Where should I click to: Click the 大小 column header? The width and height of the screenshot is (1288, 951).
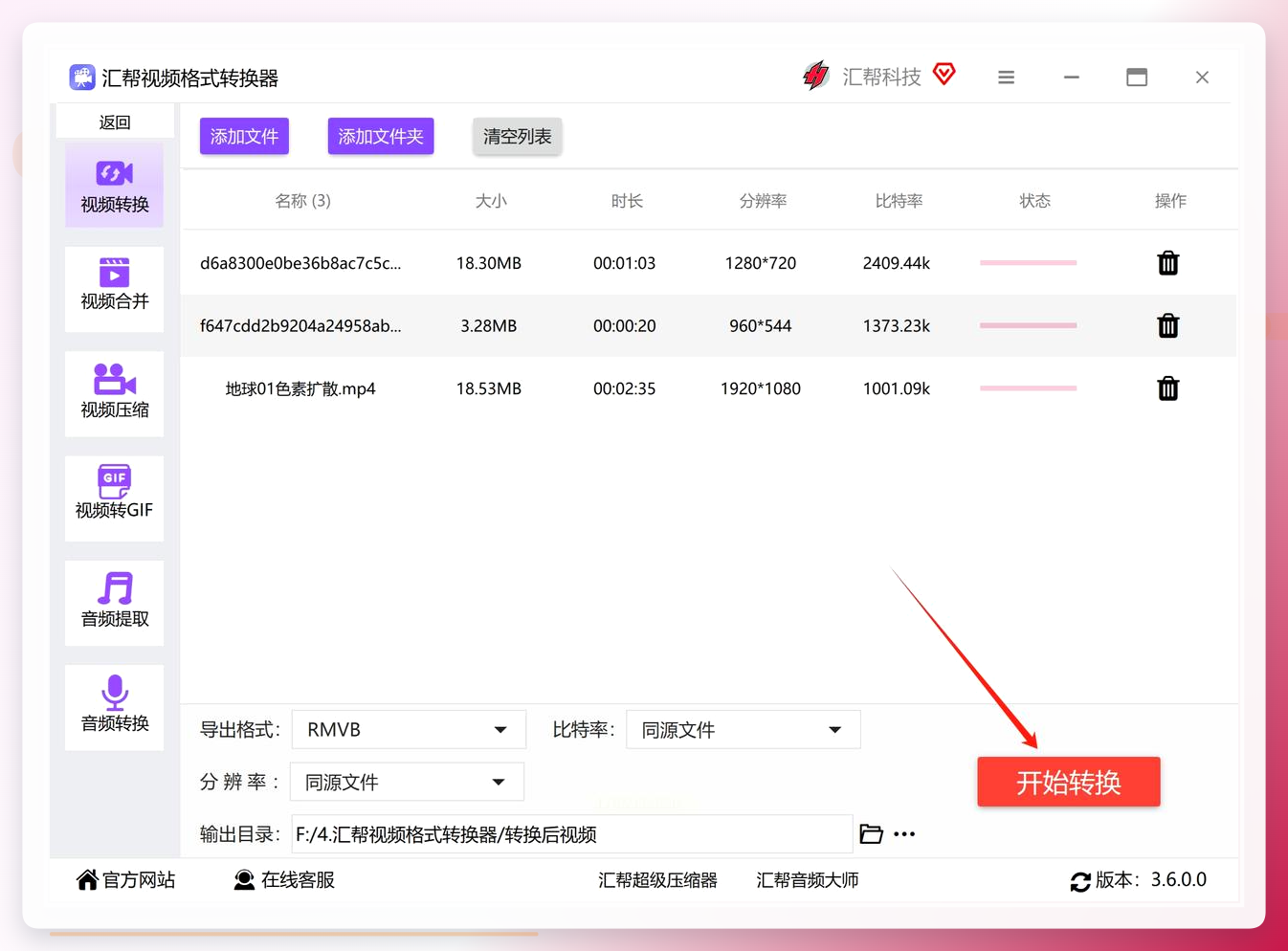tap(491, 201)
